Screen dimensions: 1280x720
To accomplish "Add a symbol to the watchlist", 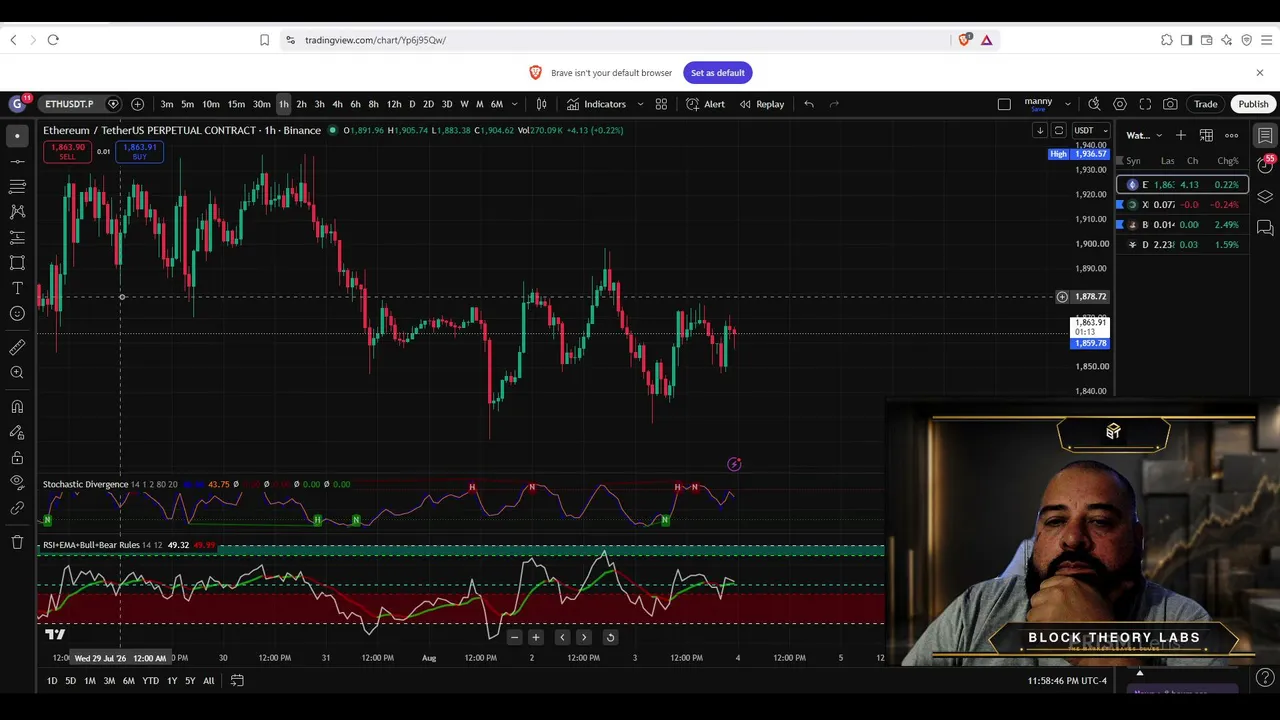I will tap(1181, 135).
